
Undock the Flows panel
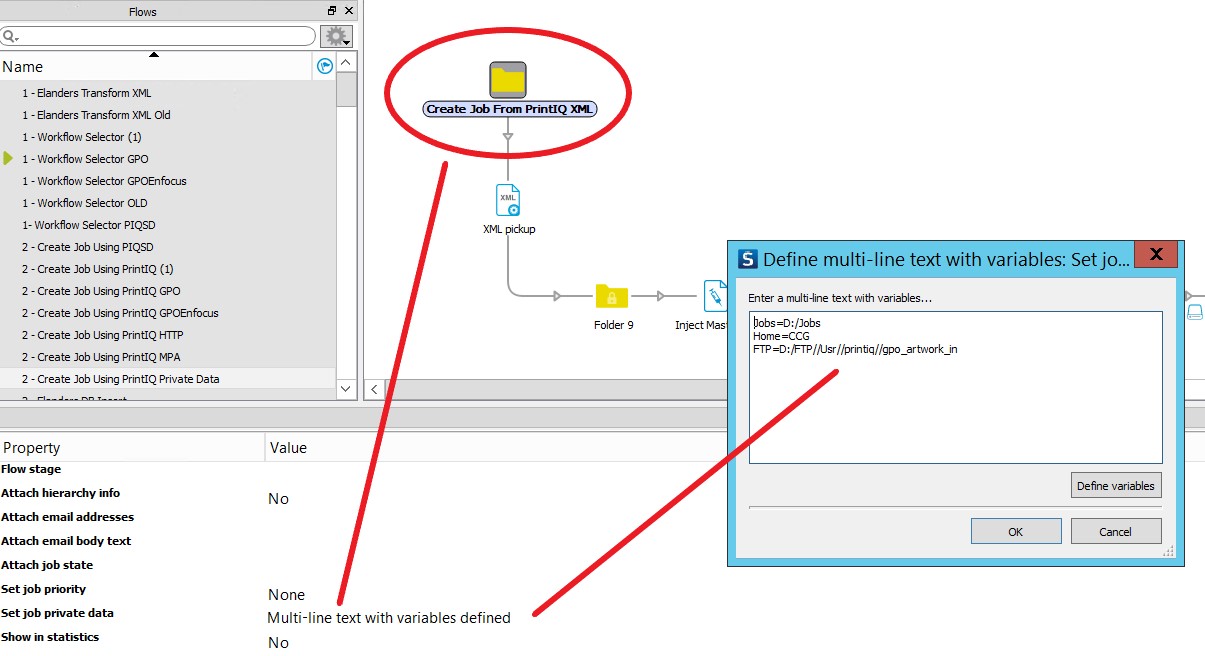(x=332, y=11)
